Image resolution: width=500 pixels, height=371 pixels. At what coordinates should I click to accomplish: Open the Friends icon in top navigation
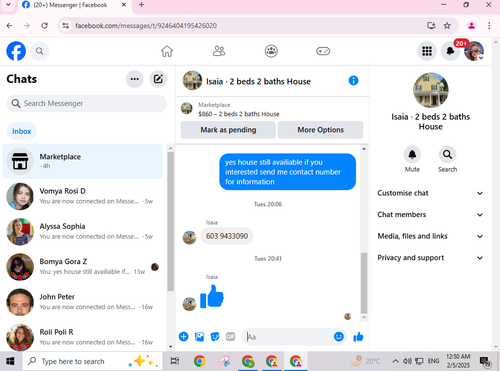219,51
